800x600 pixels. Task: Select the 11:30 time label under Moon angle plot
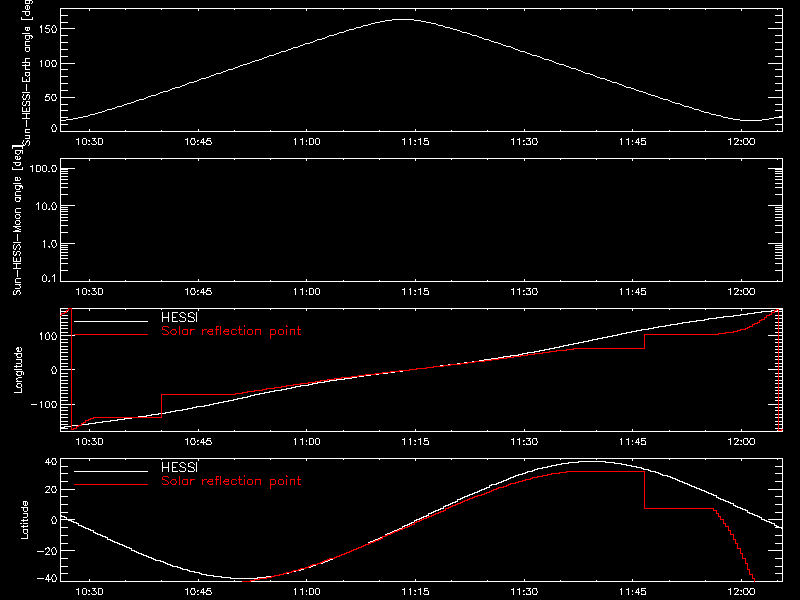[x=524, y=292]
